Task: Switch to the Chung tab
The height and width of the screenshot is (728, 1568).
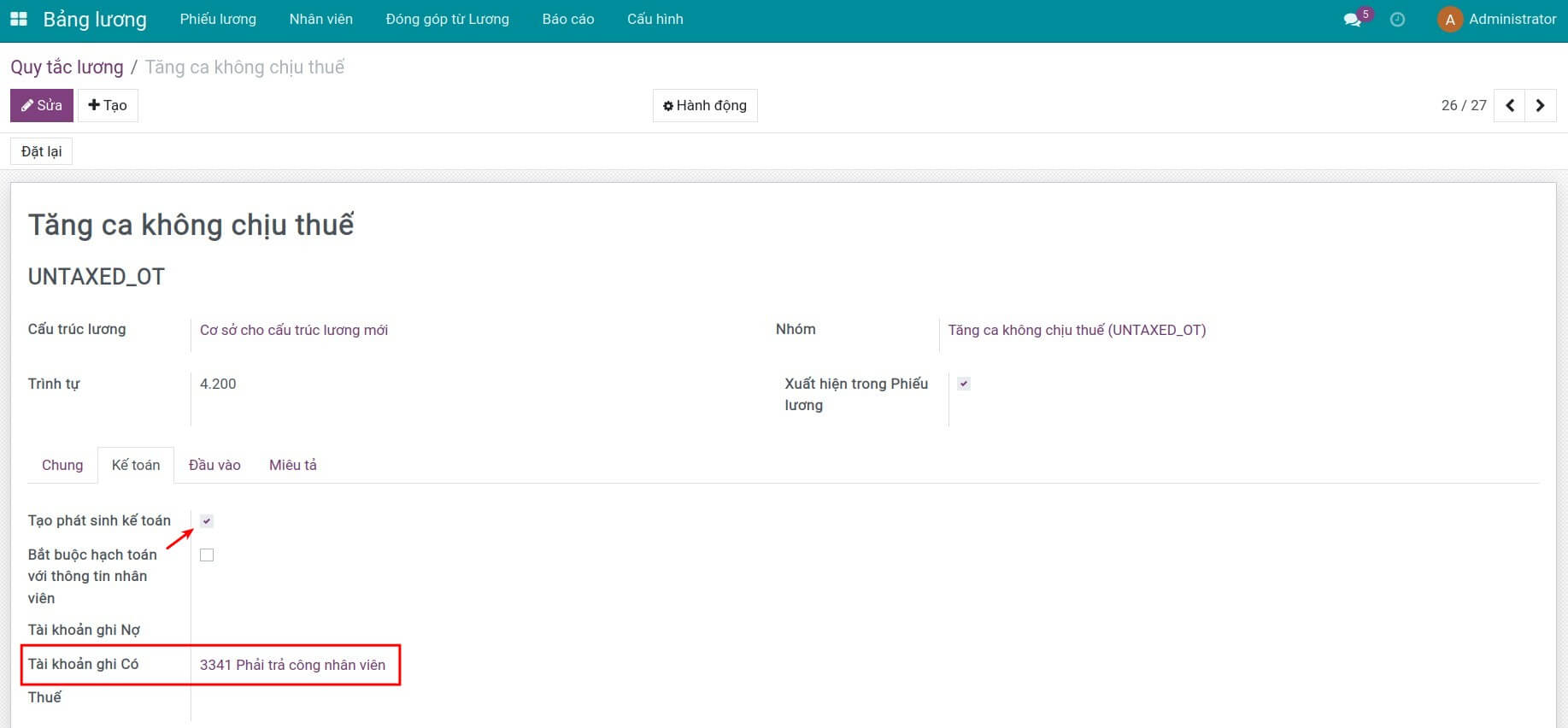Action: tap(62, 466)
